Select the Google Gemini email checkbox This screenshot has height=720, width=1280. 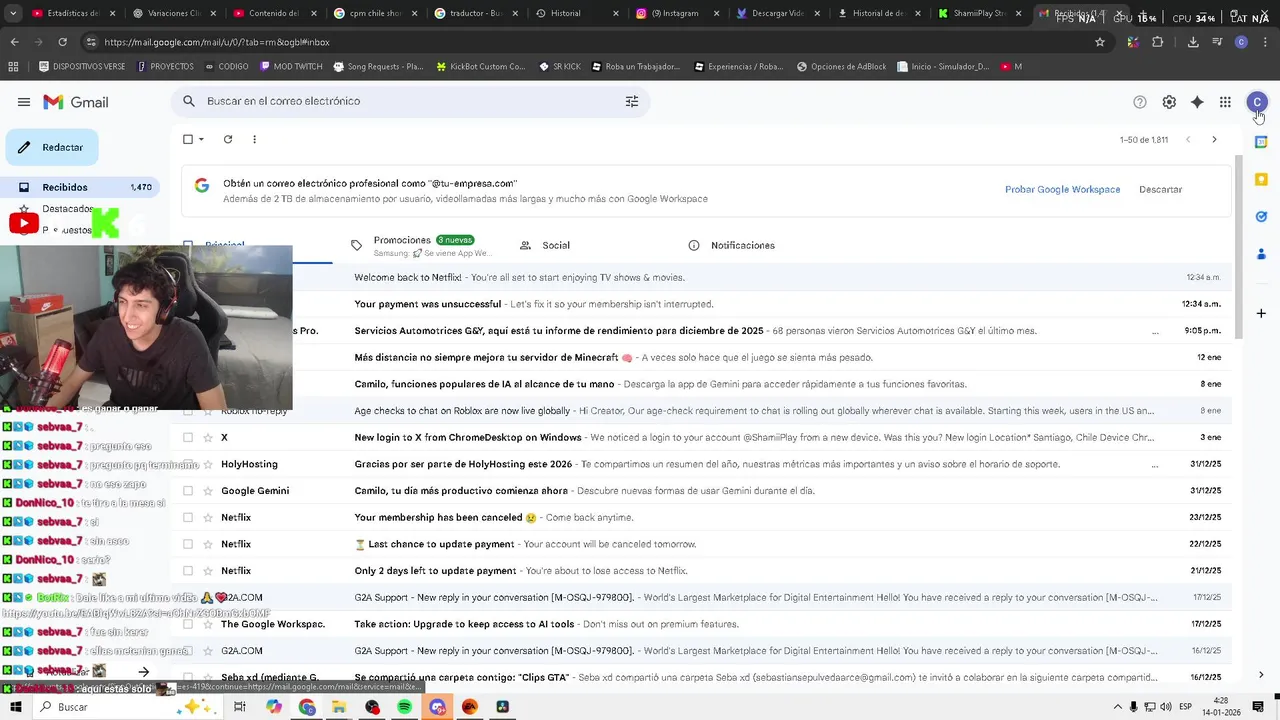pos(187,491)
